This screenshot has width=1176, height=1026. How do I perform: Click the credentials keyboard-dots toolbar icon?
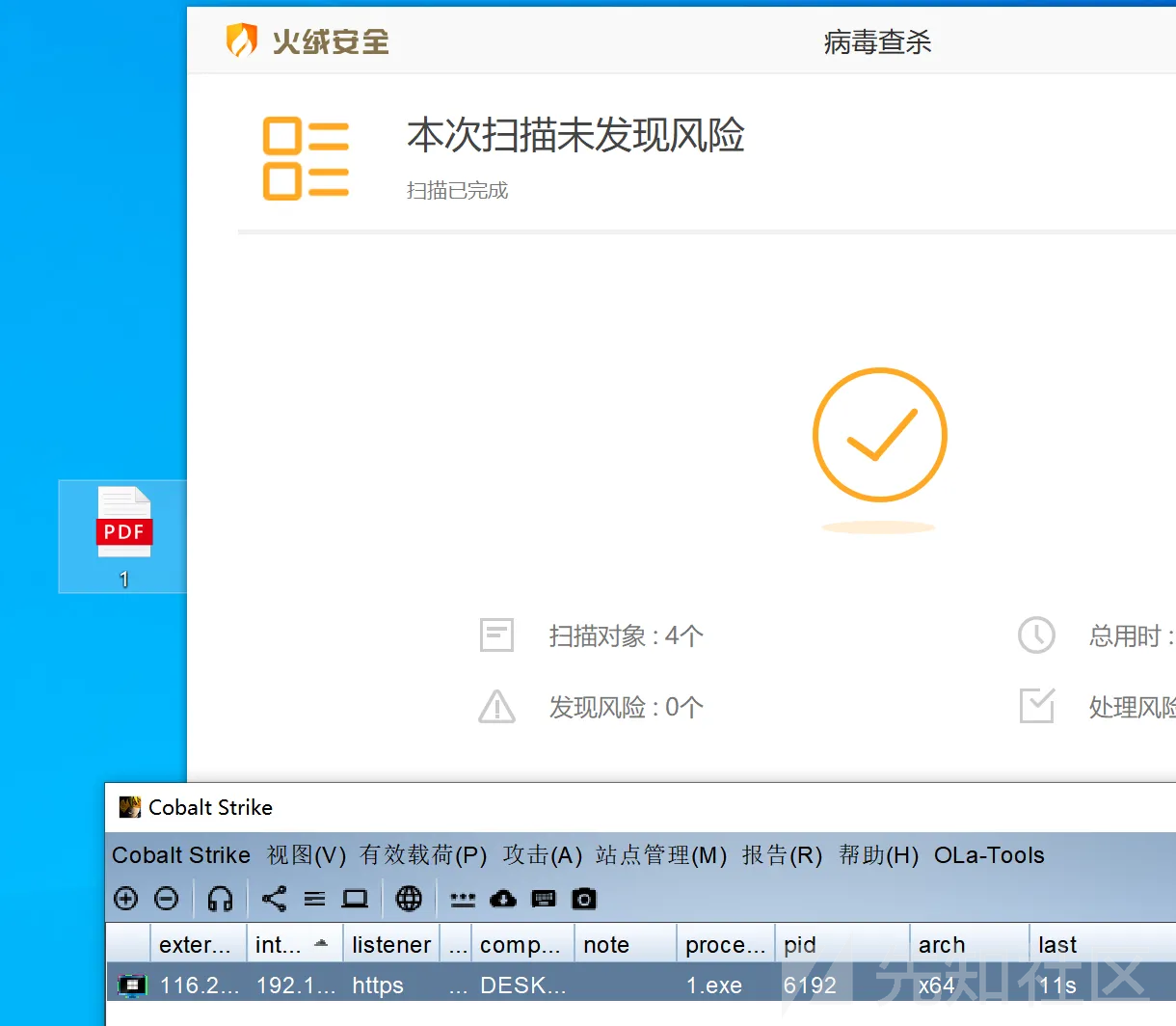463,900
